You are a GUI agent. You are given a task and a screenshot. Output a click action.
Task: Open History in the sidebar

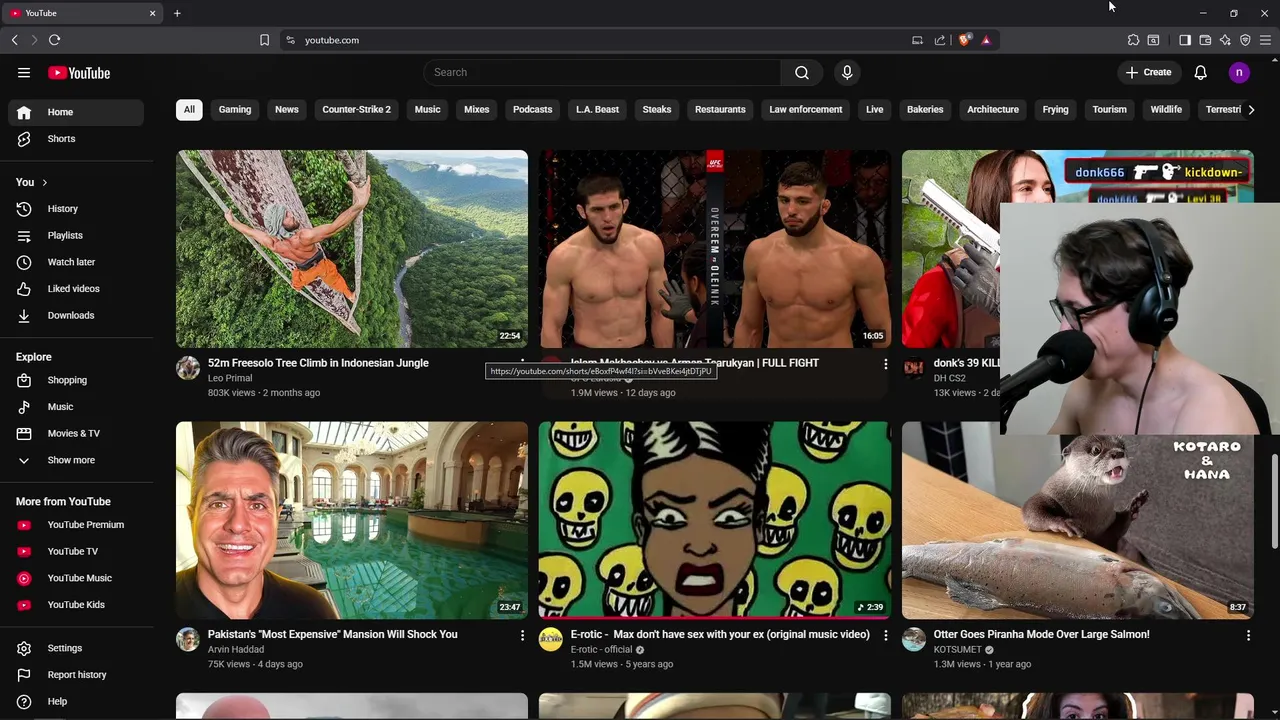click(76, 209)
